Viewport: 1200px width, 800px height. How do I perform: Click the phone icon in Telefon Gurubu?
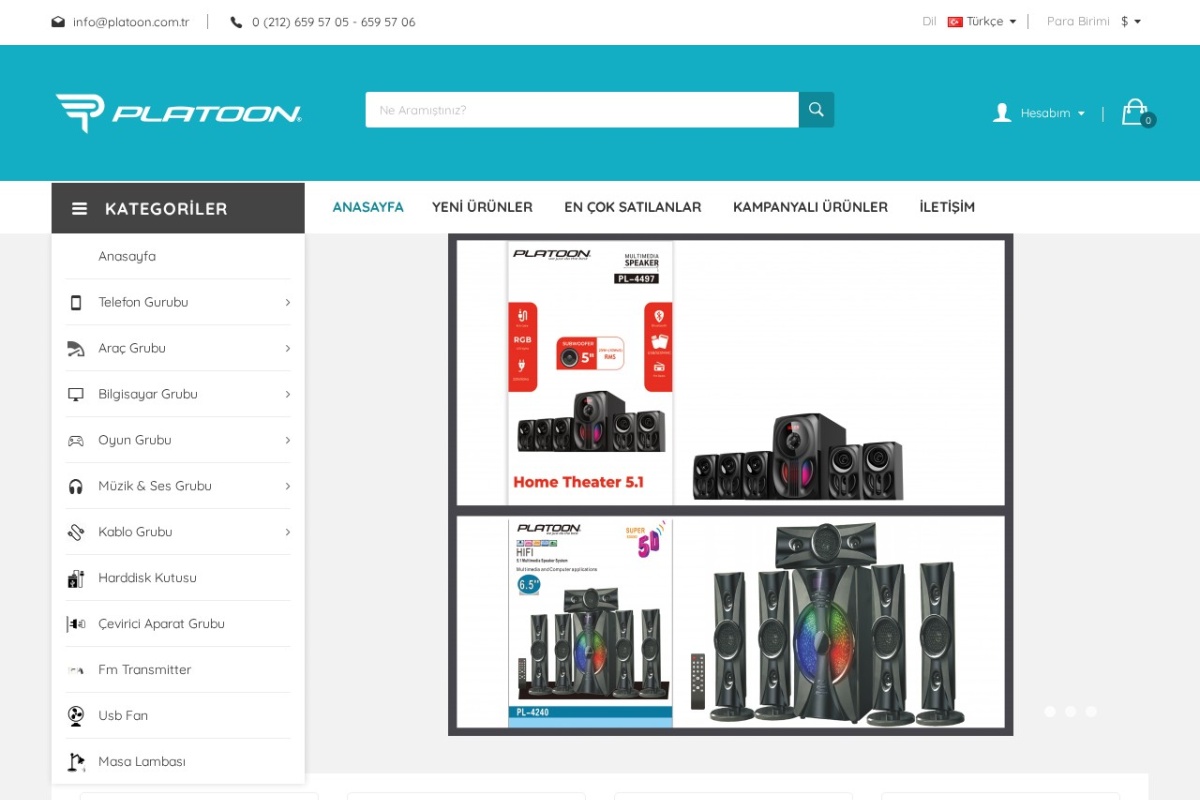tap(76, 303)
